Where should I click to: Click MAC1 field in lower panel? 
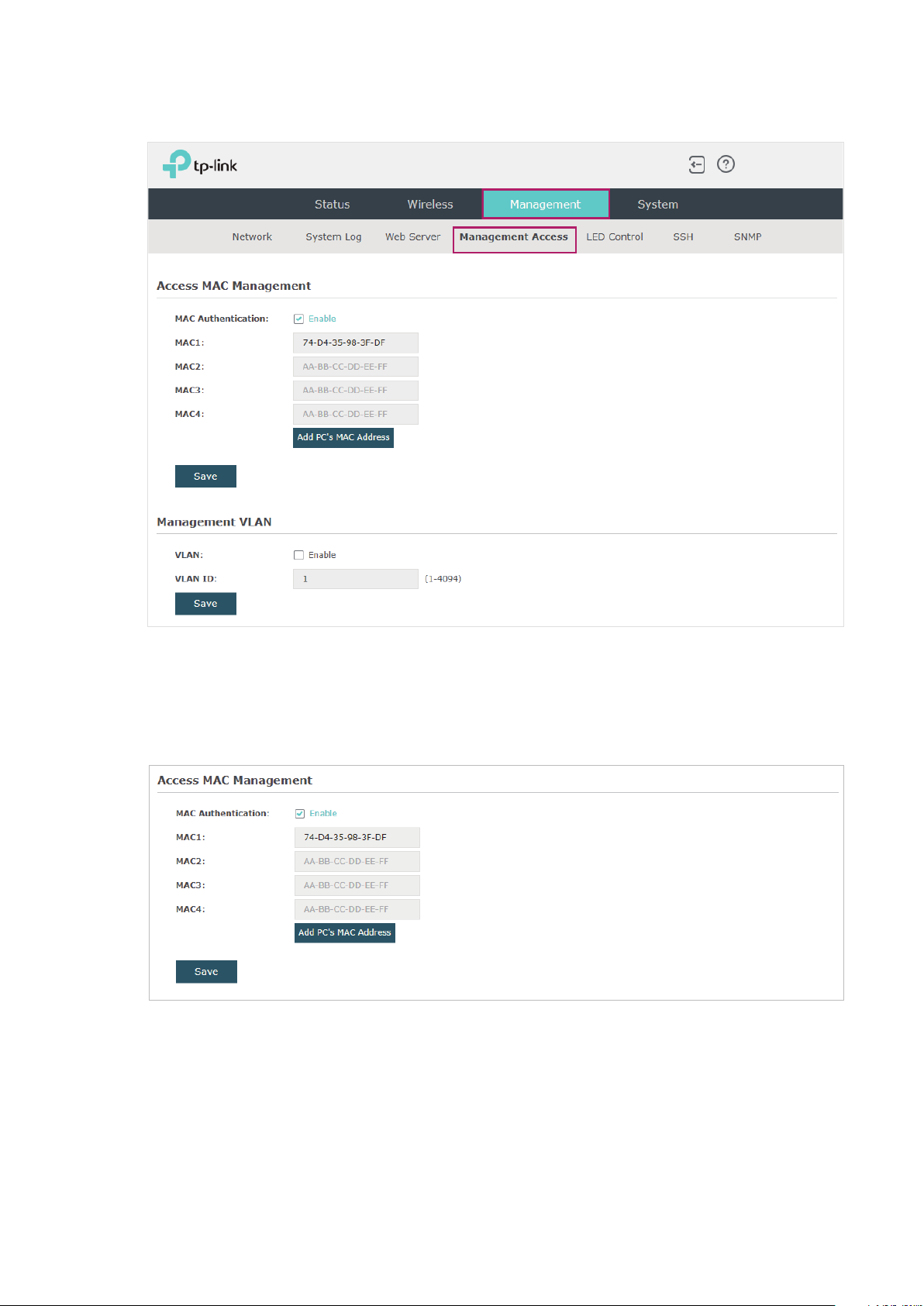pos(357,838)
